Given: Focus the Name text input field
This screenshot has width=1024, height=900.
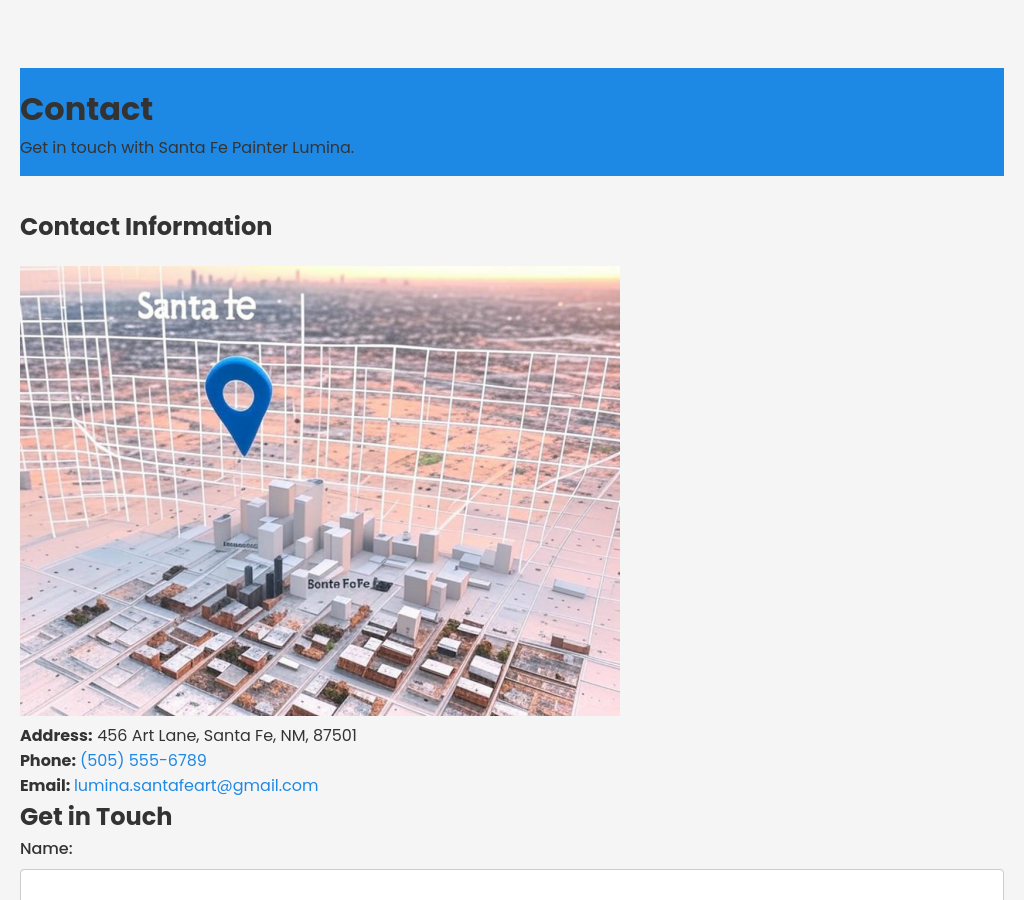Looking at the screenshot, I should pyautogui.click(x=511, y=885).
